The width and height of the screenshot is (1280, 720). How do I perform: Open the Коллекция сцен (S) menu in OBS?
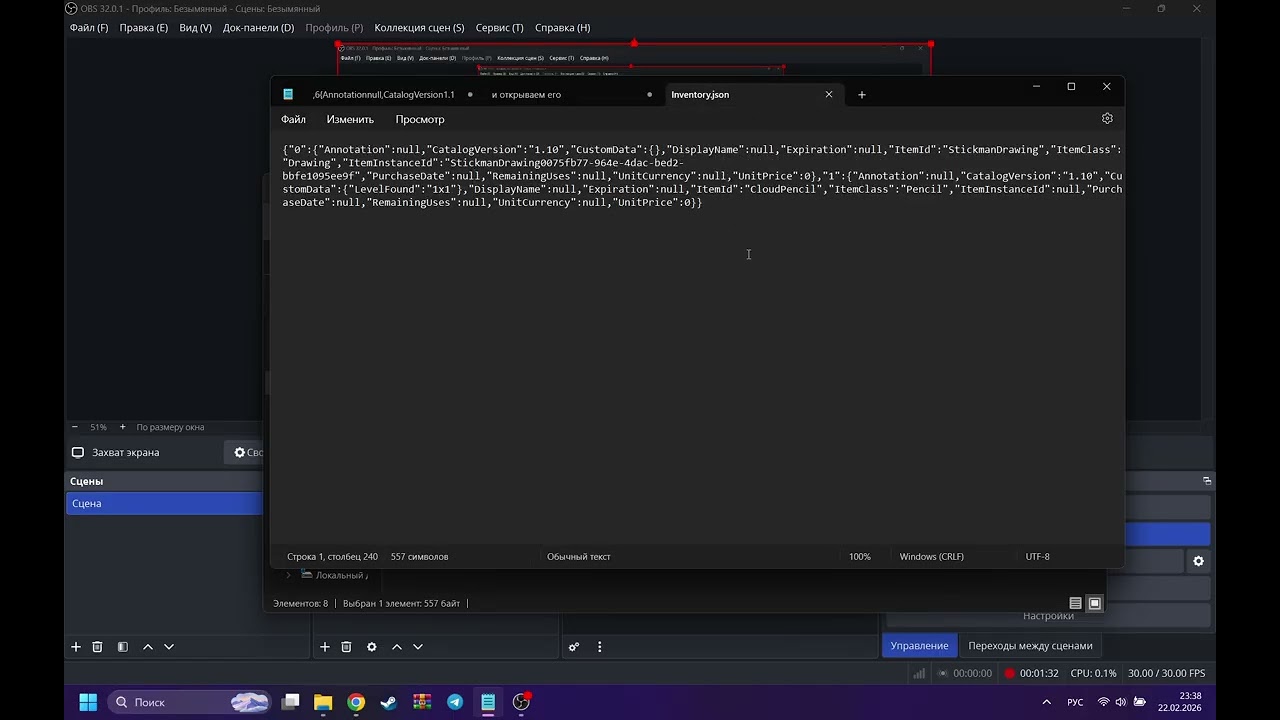tap(420, 28)
